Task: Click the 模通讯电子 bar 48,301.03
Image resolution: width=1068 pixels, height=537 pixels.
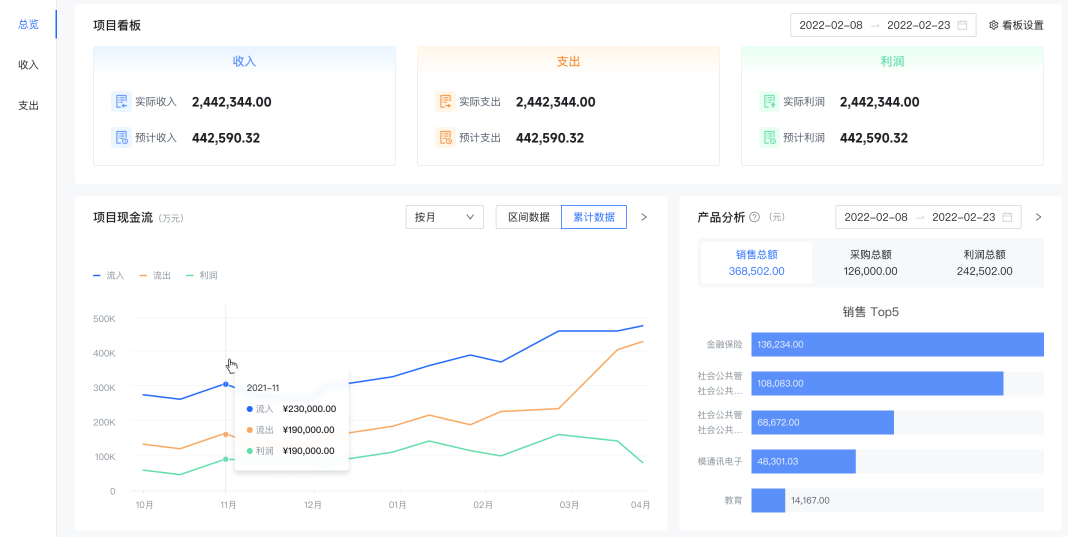Action: coord(803,461)
